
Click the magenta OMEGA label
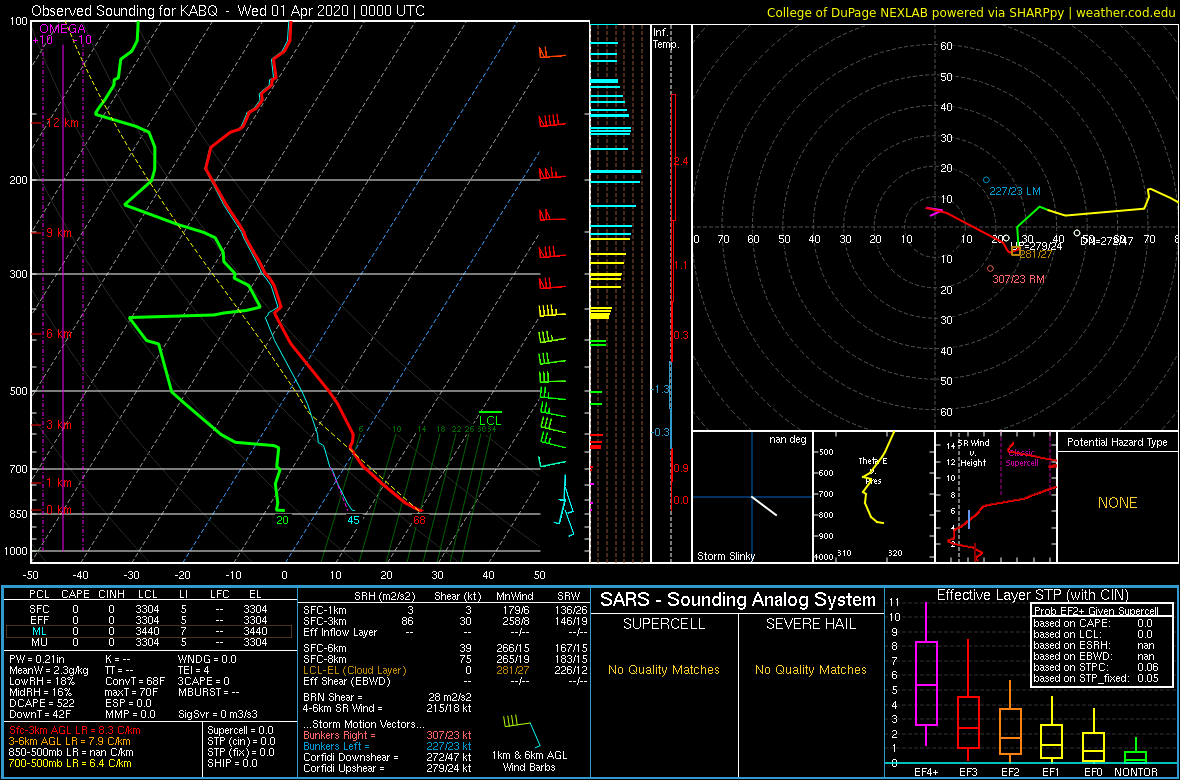coord(62,29)
